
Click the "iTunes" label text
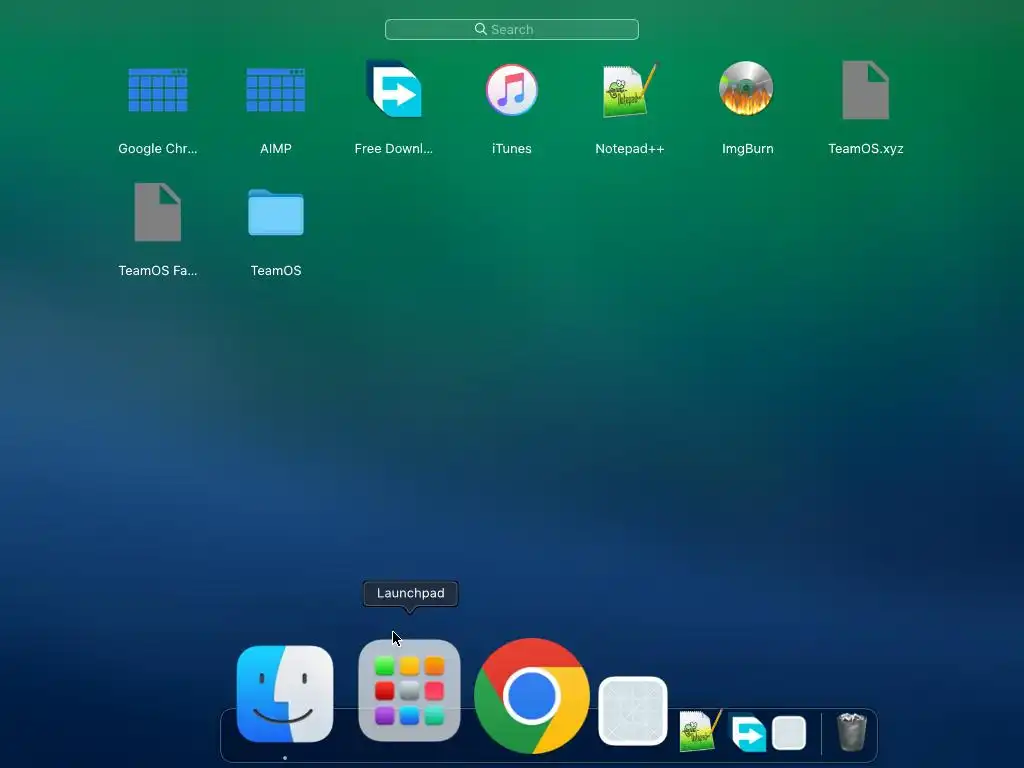(511, 148)
